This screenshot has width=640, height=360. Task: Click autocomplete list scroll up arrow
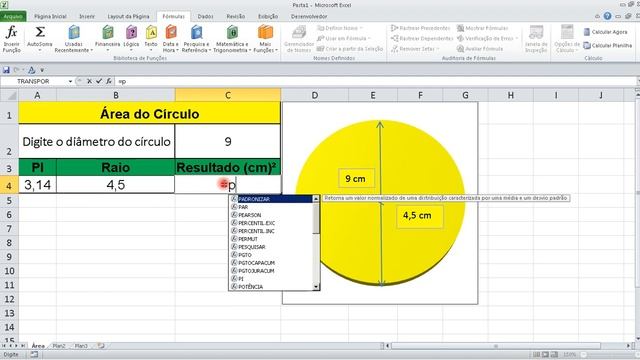click(x=316, y=199)
